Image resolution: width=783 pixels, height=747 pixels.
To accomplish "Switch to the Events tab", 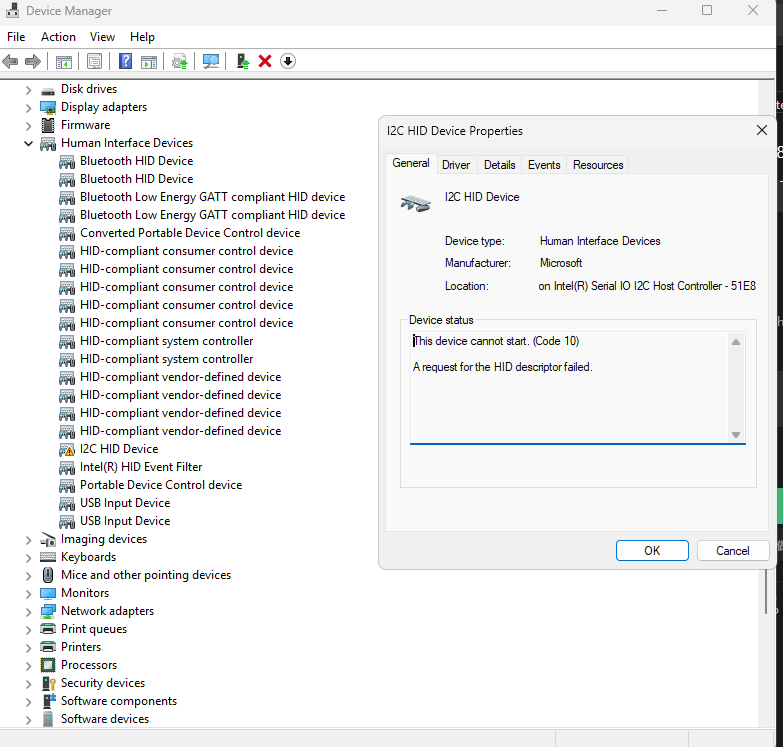I will point(544,165).
